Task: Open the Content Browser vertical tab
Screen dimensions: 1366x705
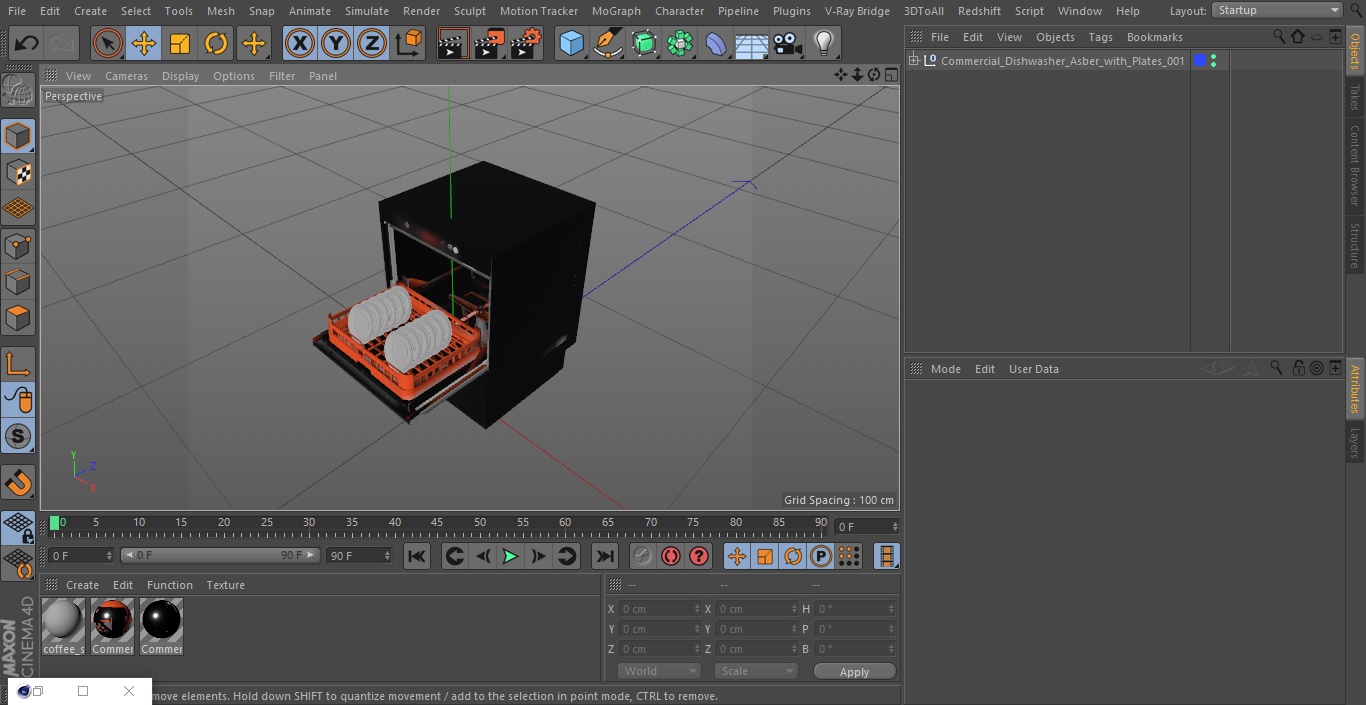Action: click(x=1355, y=165)
